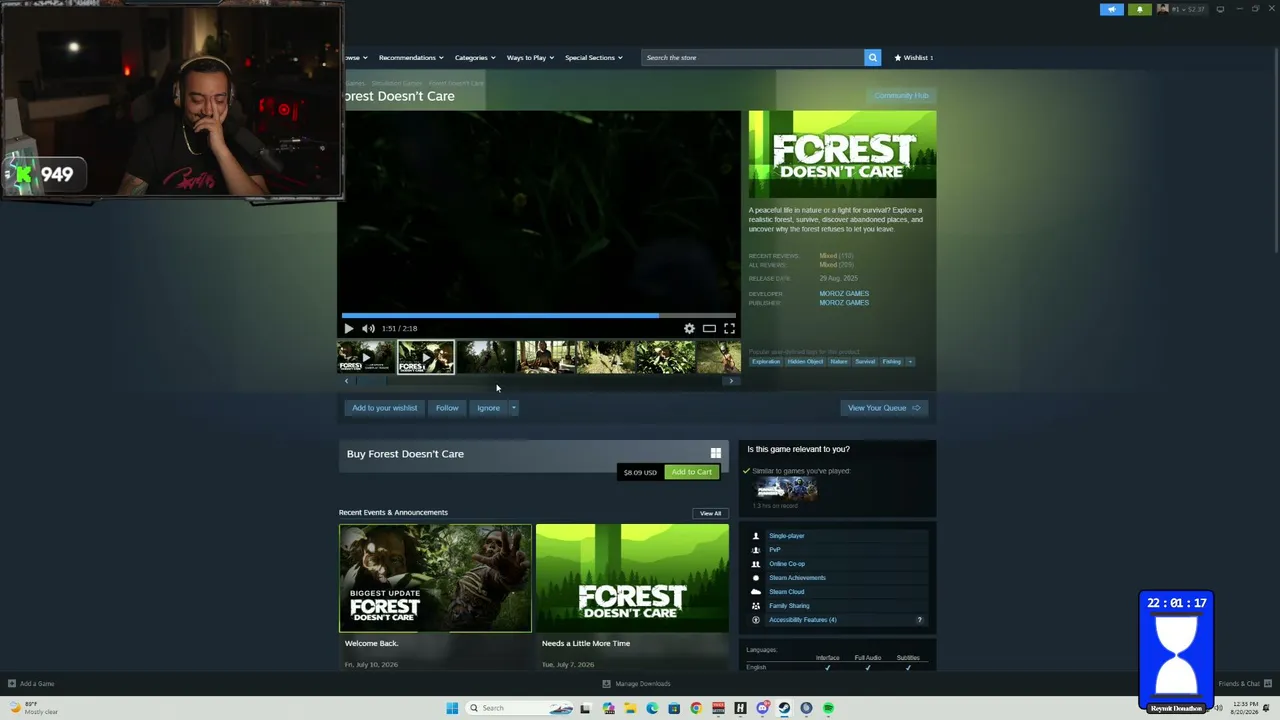Expand the Ways to Play menu
Image resolution: width=1280 pixels, height=720 pixels.
click(x=530, y=58)
